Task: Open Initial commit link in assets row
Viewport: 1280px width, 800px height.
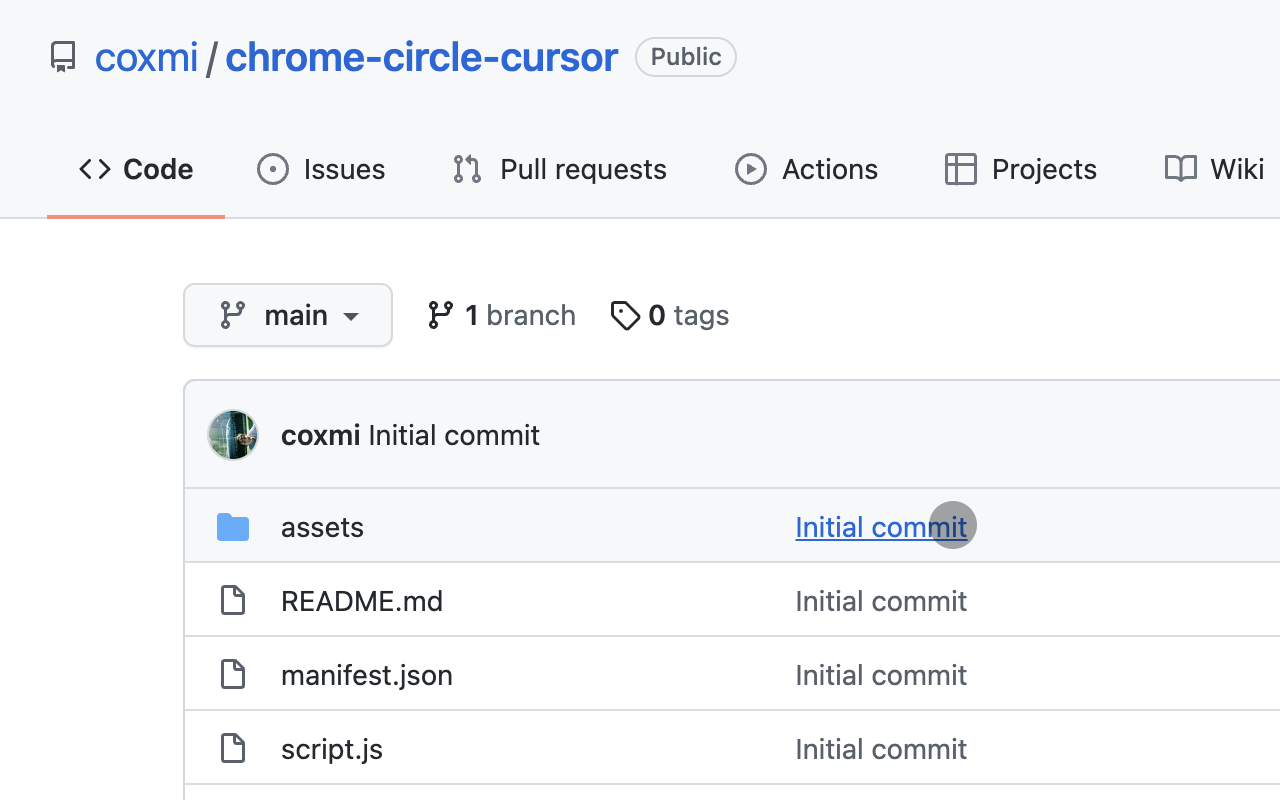Action: [x=881, y=527]
